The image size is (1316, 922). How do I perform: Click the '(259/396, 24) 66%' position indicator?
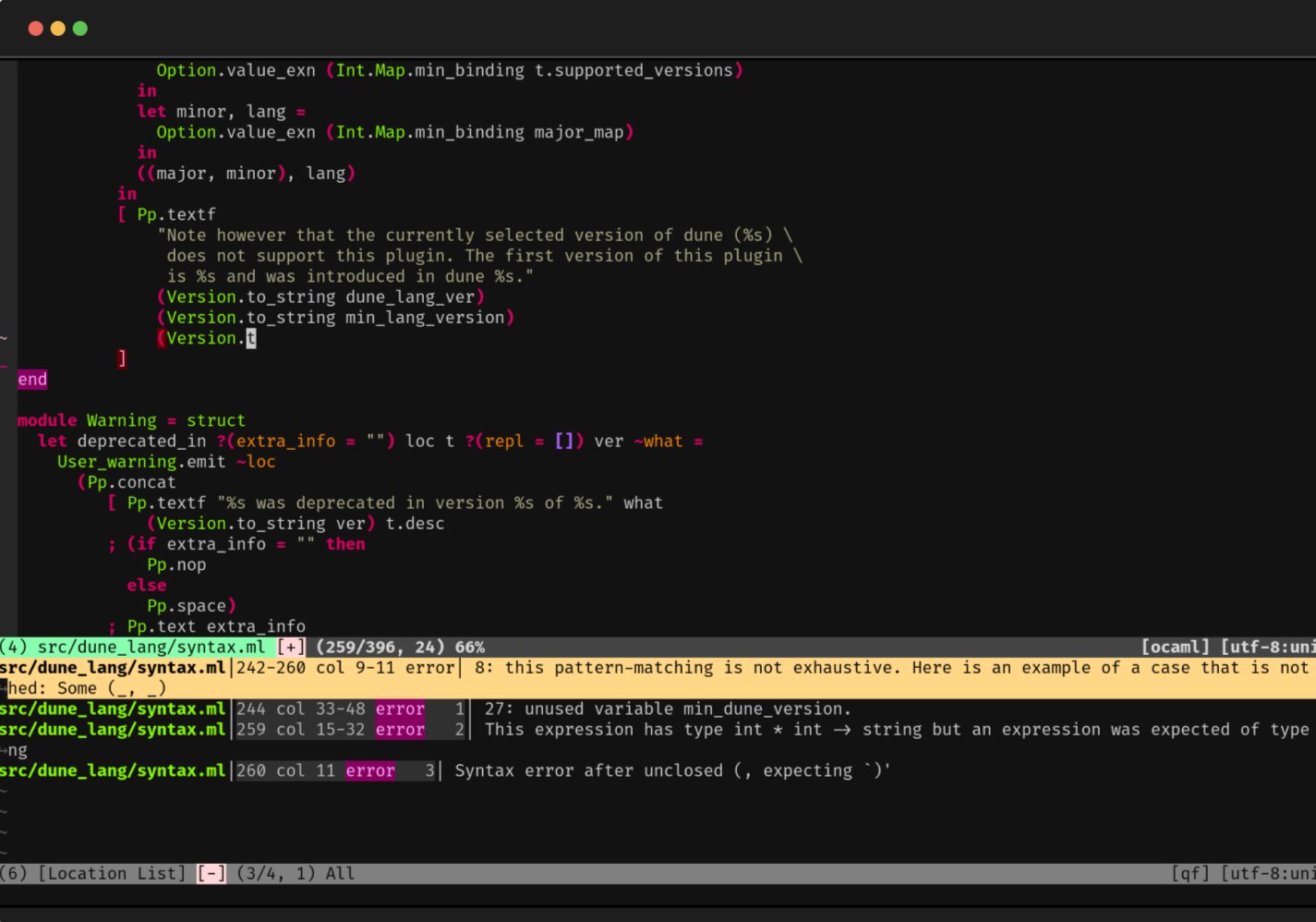(400, 648)
